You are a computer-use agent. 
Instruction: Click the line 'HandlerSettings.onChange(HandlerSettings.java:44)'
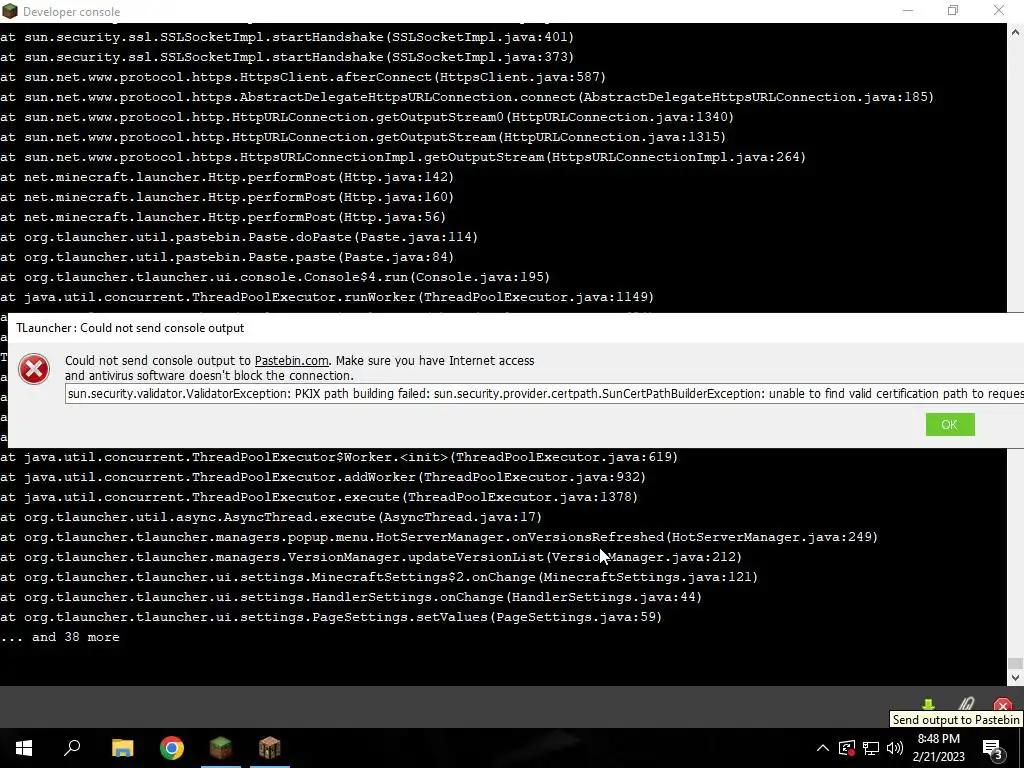[351, 597]
